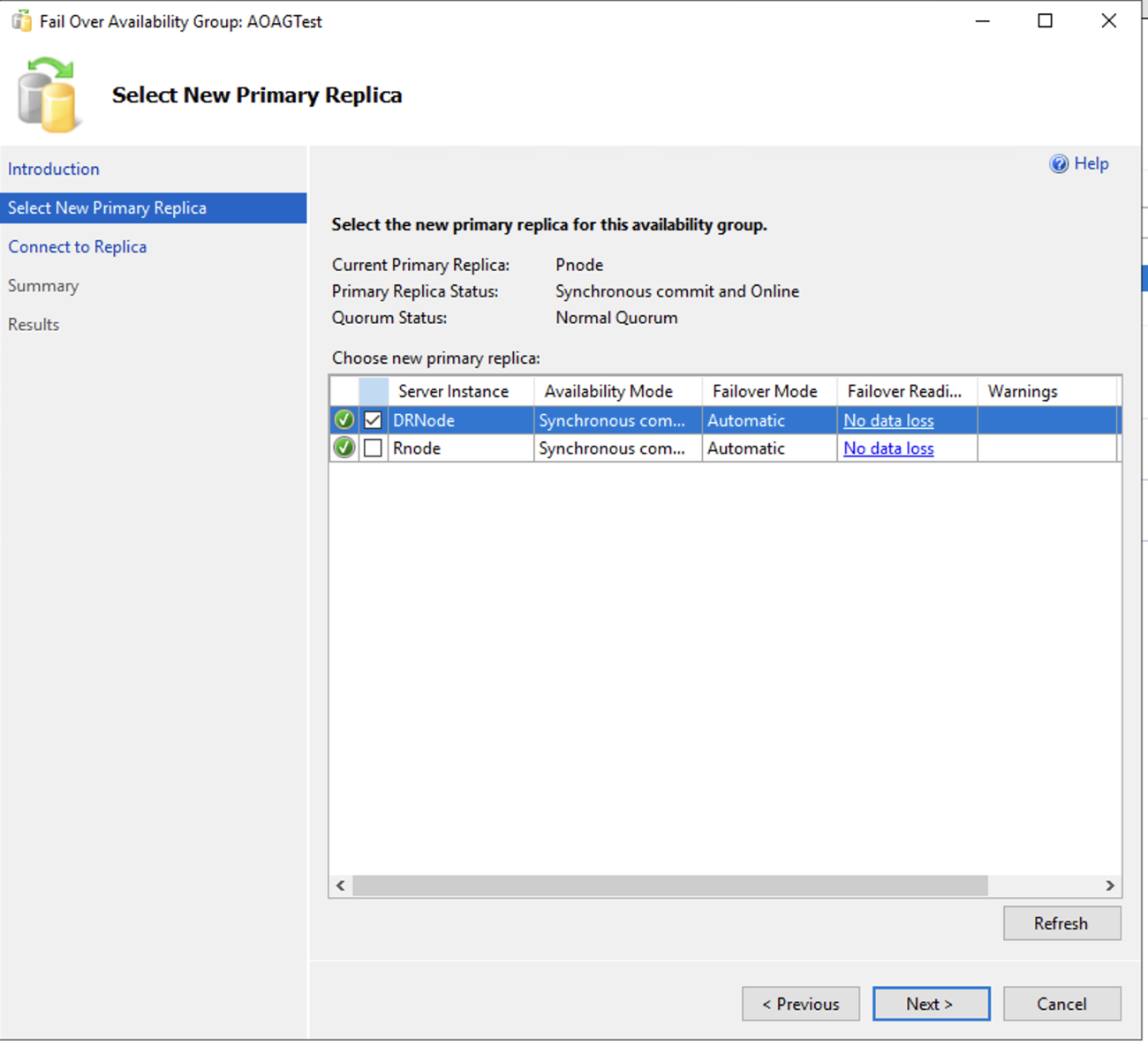The width and height of the screenshot is (1148, 1047).
Task: Open the No data loss link for DRNode
Action: click(x=887, y=420)
